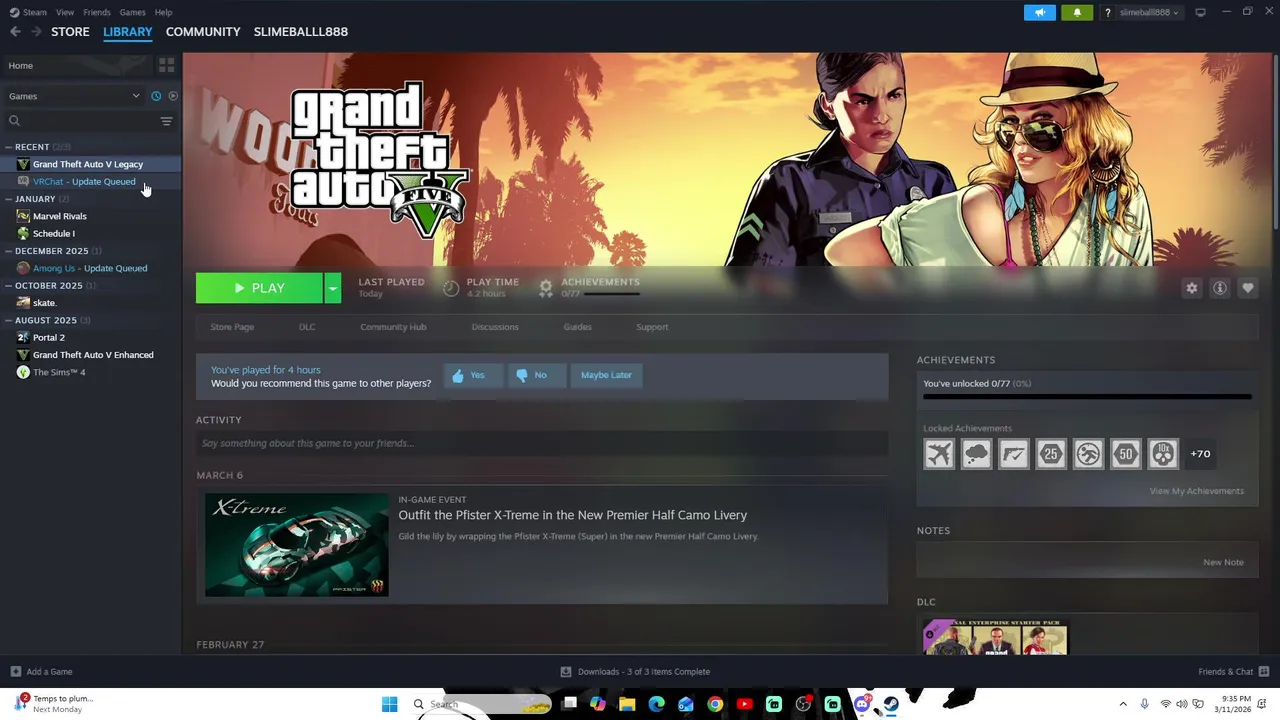
Task: Open the green notifications bell
Action: pos(1077,12)
